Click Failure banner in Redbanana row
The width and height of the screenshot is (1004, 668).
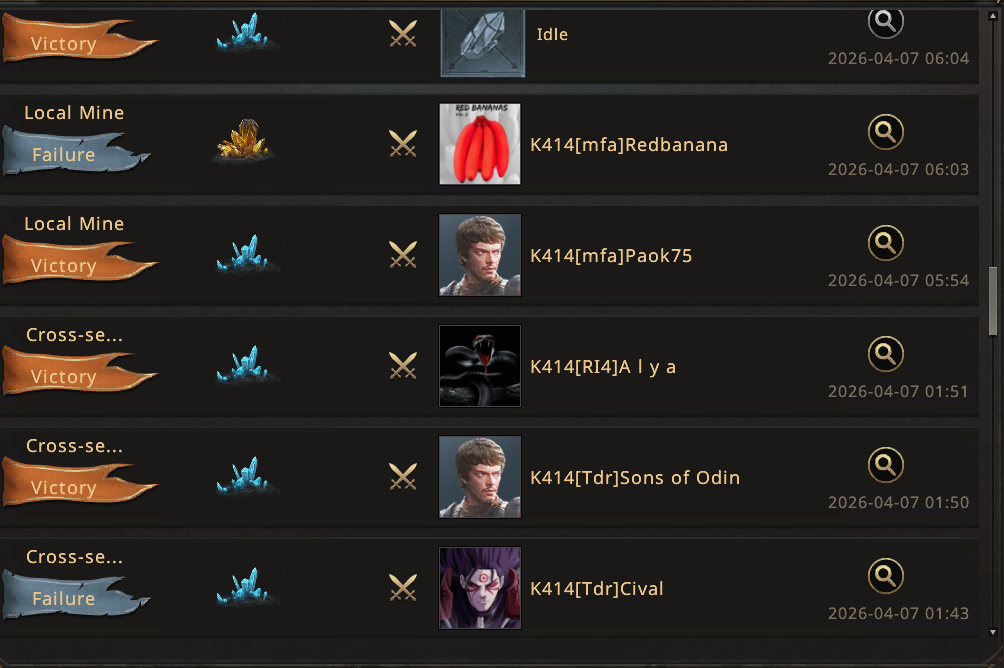76,152
